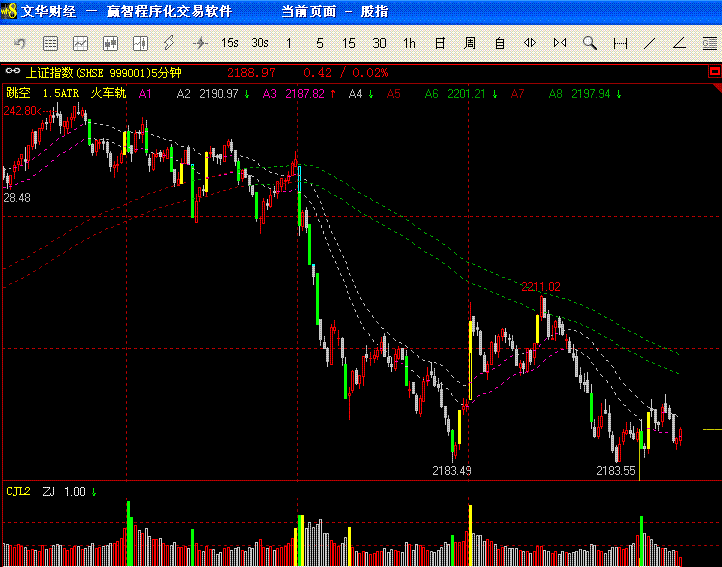This screenshot has width=722, height=567.
Task: Click the lightning bolt order icon
Action: (x=169, y=43)
